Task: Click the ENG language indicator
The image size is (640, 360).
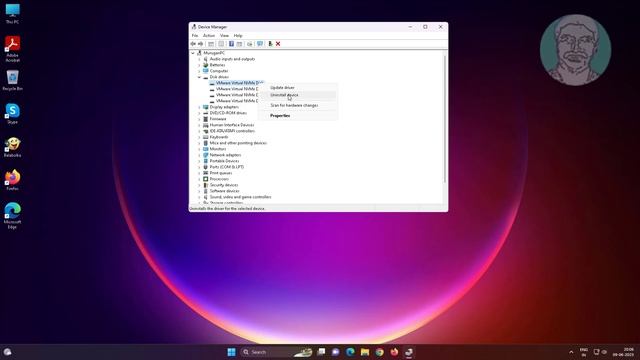Action: [x=584, y=352]
